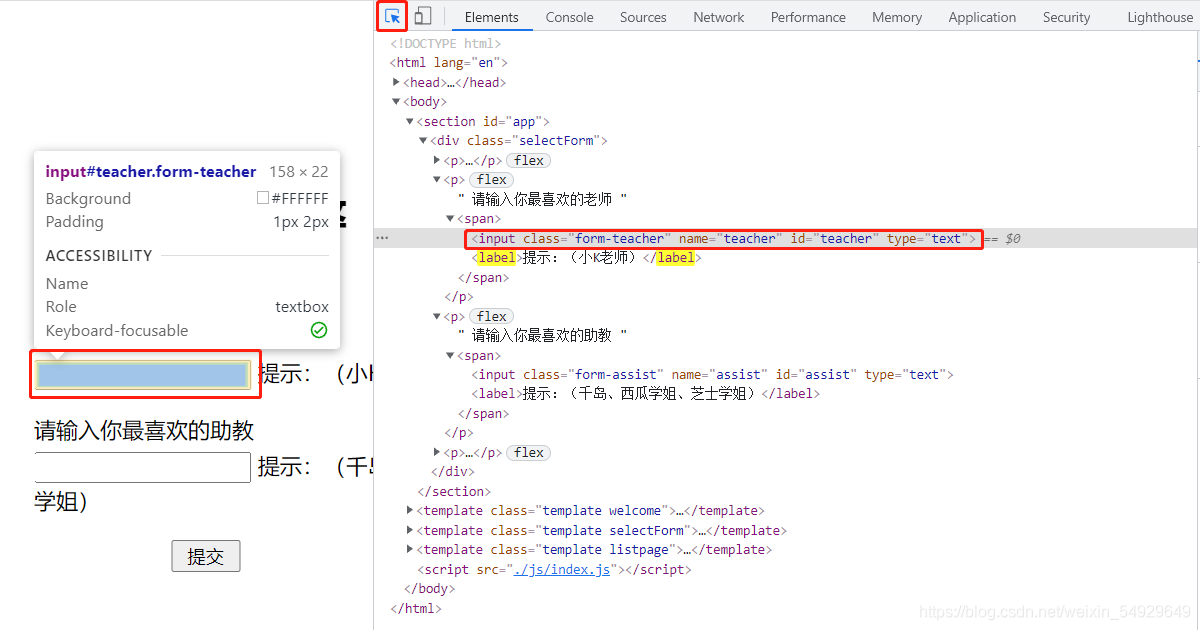Collapse the span containing form-assist input

point(450,355)
